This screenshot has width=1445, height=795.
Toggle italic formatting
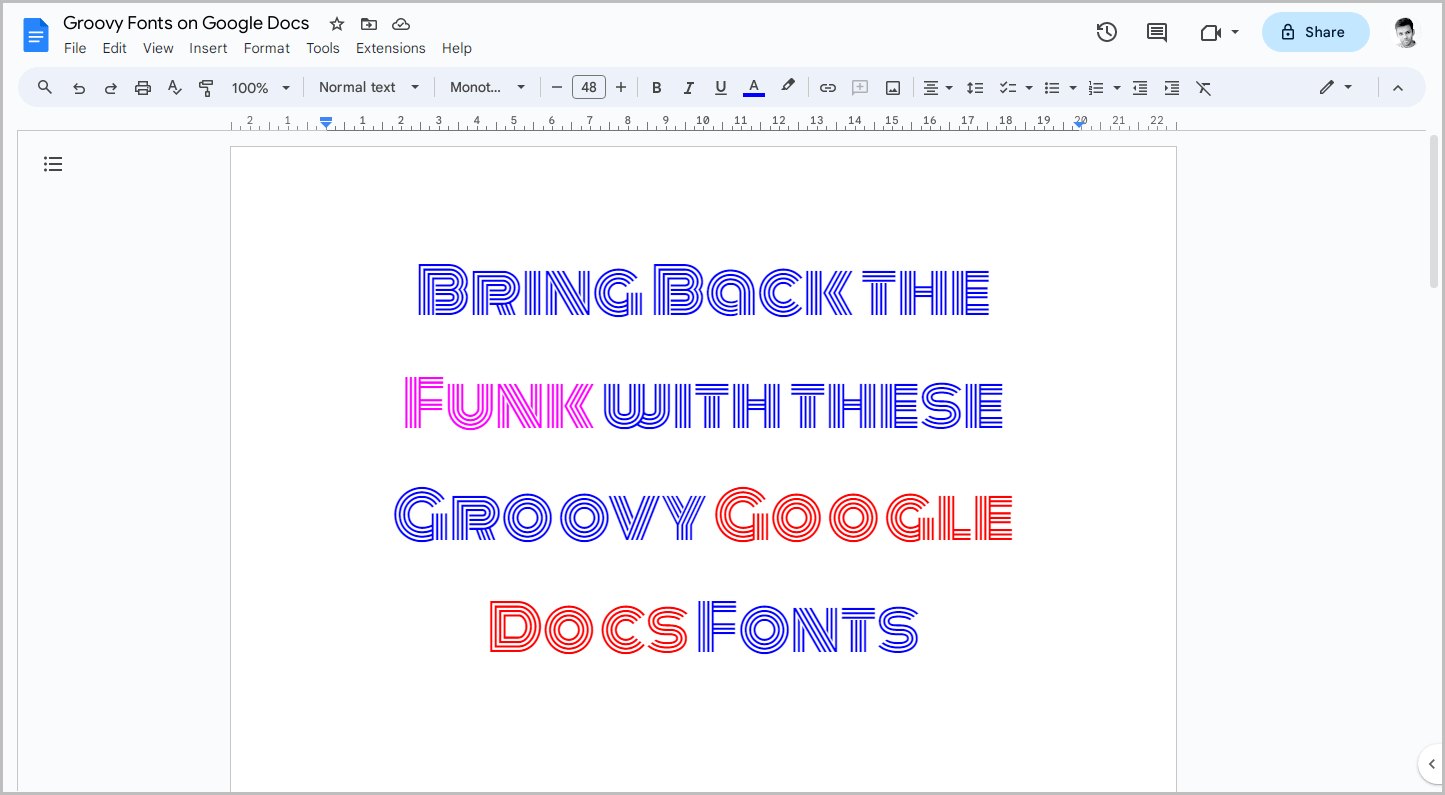[688, 87]
